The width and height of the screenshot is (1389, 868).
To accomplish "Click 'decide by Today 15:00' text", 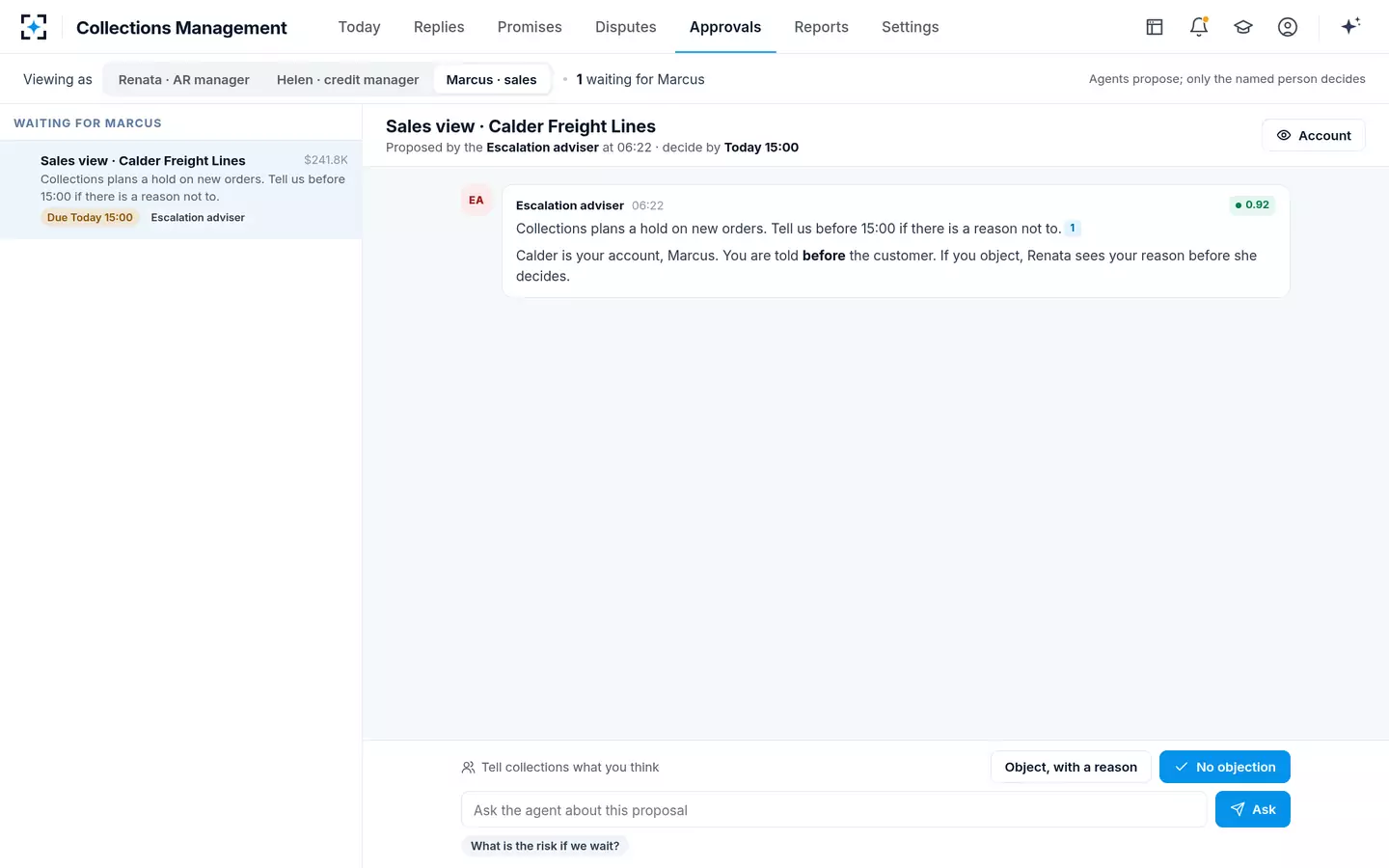I will (x=730, y=148).
